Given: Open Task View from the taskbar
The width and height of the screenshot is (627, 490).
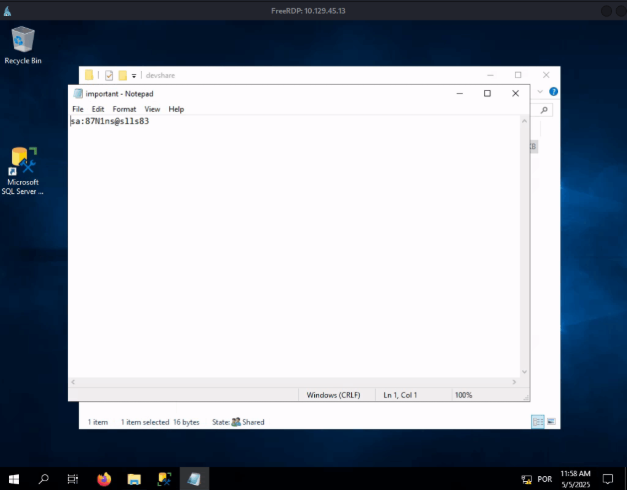Looking at the screenshot, I should coord(73,479).
